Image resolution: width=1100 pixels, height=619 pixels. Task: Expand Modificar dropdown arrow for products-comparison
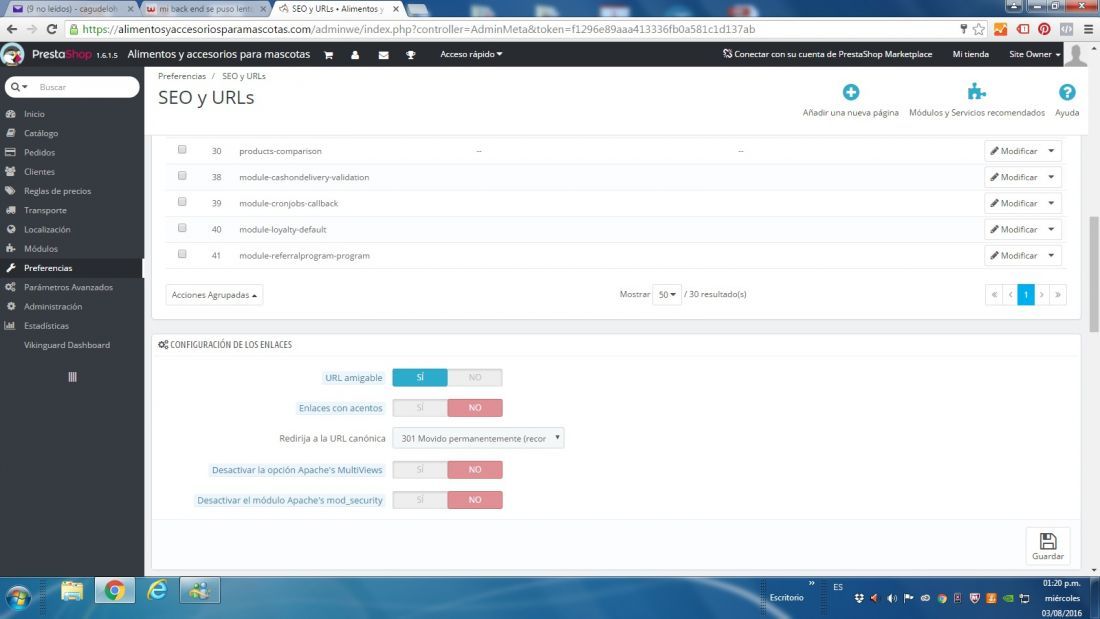click(1051, 151)
